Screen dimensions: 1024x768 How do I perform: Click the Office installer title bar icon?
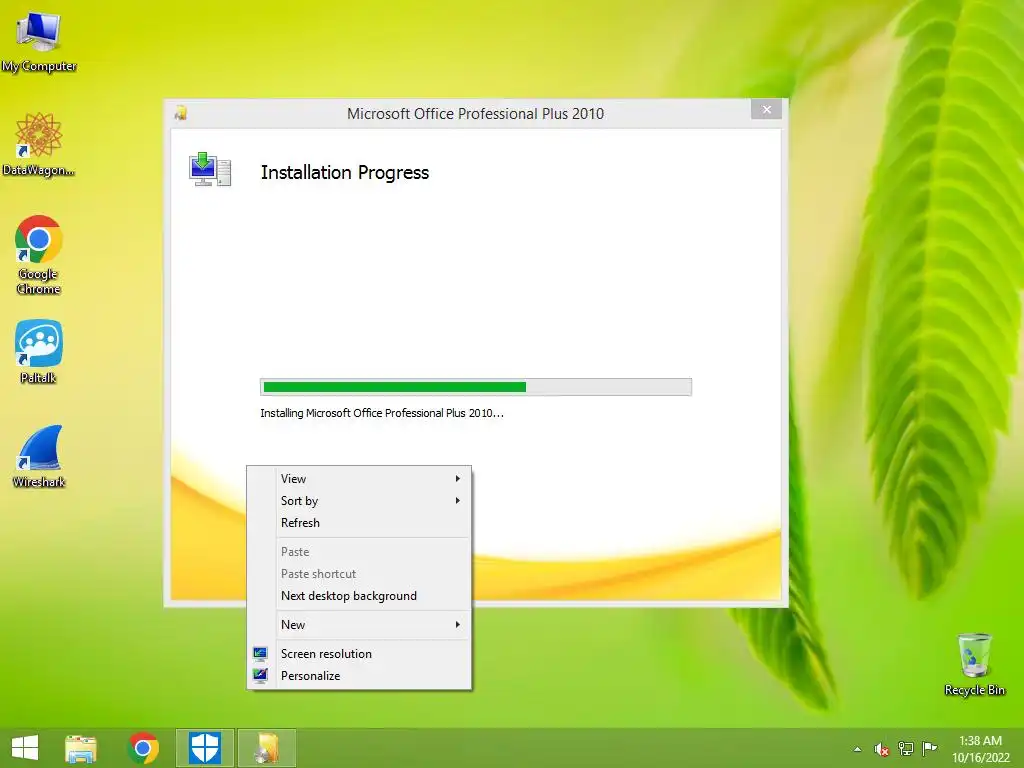point(181,113)
